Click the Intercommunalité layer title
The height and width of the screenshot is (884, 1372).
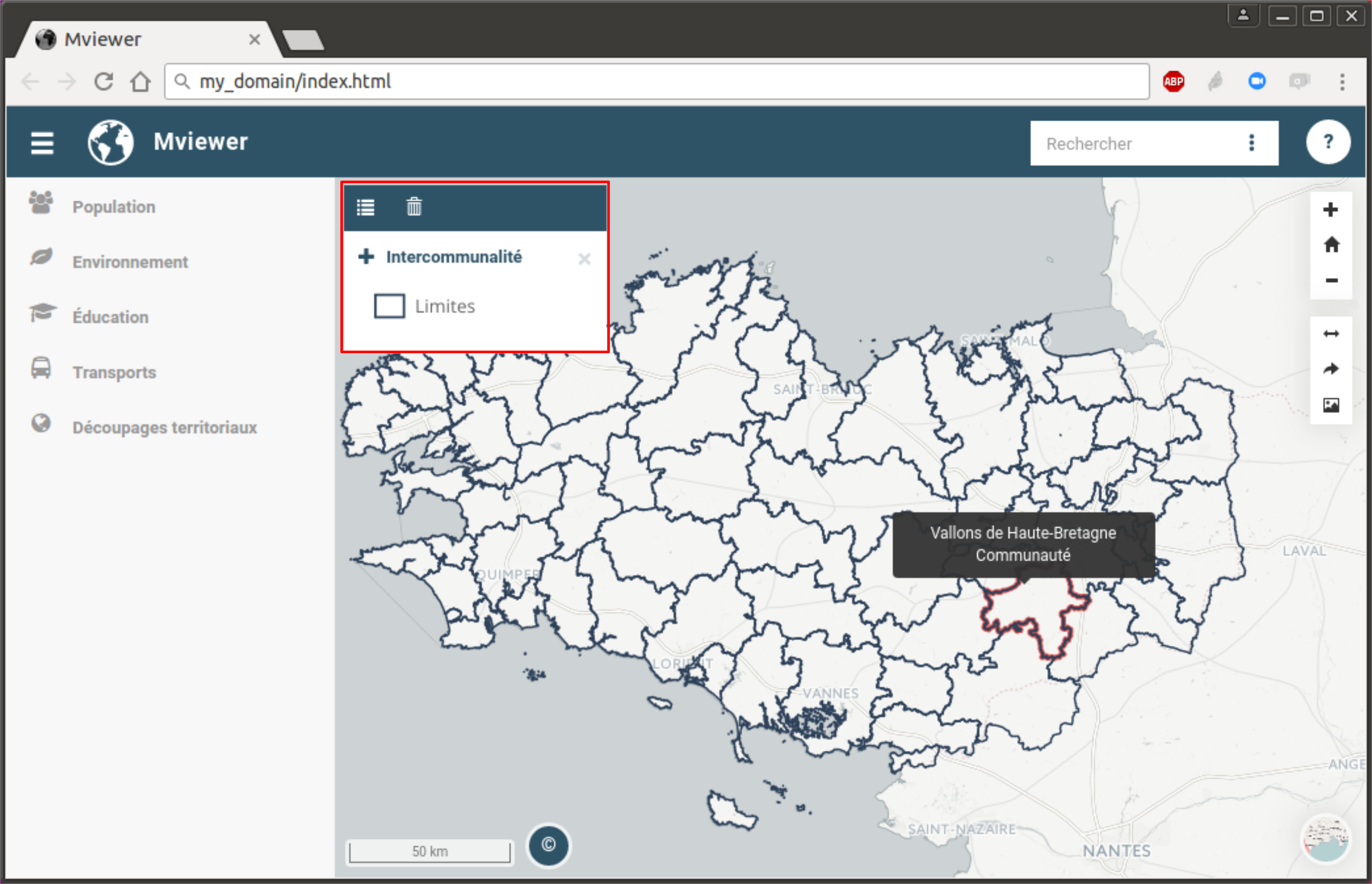pyautogui.click(x=454, y=257)
